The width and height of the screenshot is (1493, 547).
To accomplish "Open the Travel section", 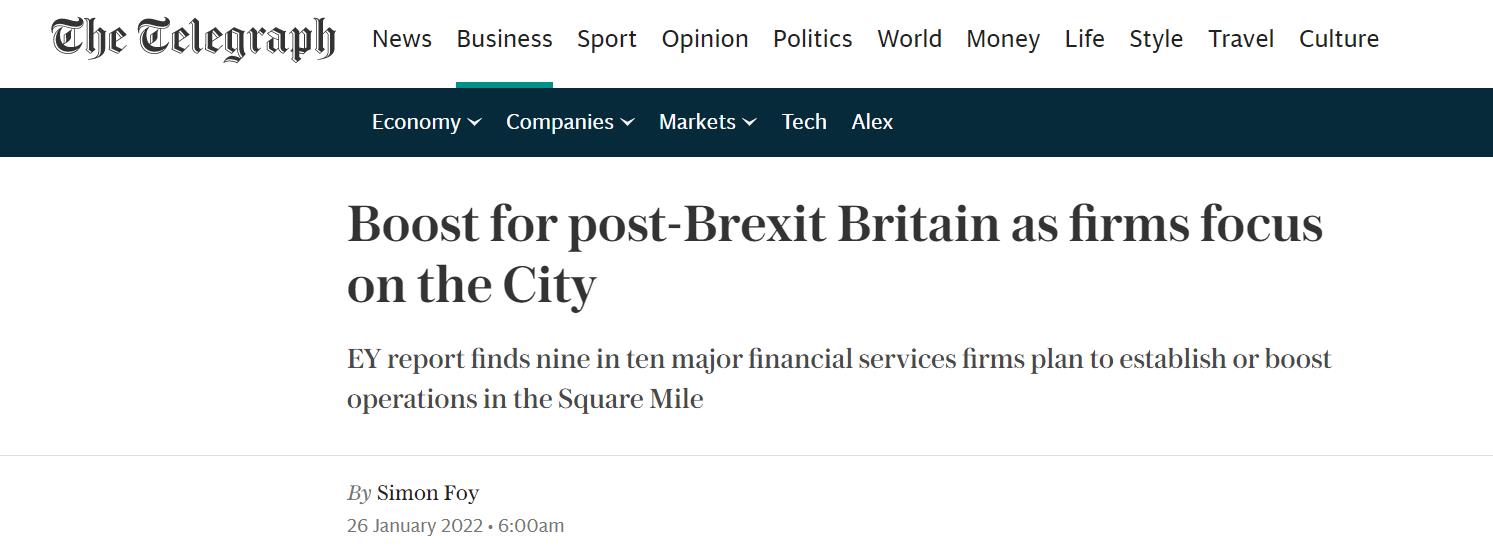I will tap(1241, 39).
